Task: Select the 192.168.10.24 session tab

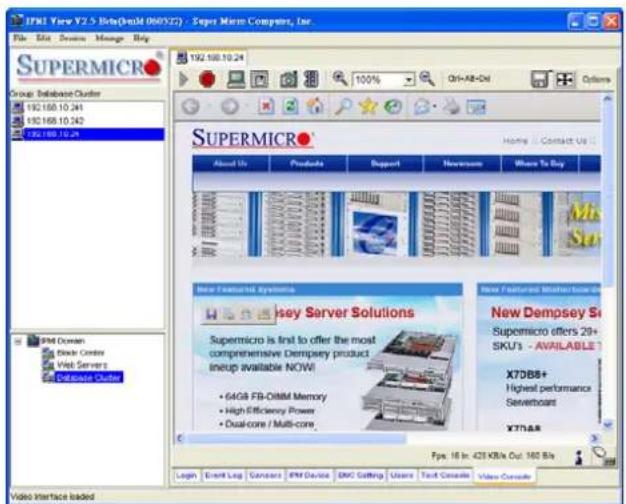Action: click(x=211, y=58)
